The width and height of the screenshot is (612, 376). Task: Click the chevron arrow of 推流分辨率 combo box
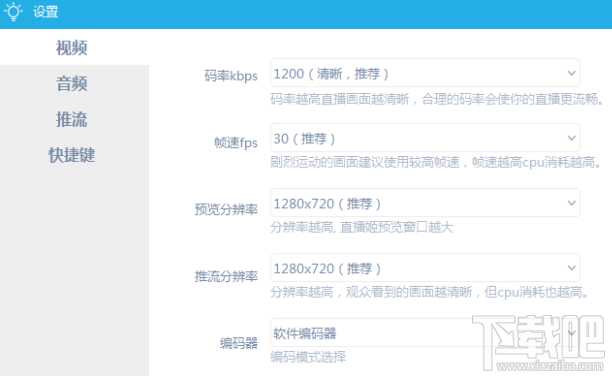coord(571,268)
